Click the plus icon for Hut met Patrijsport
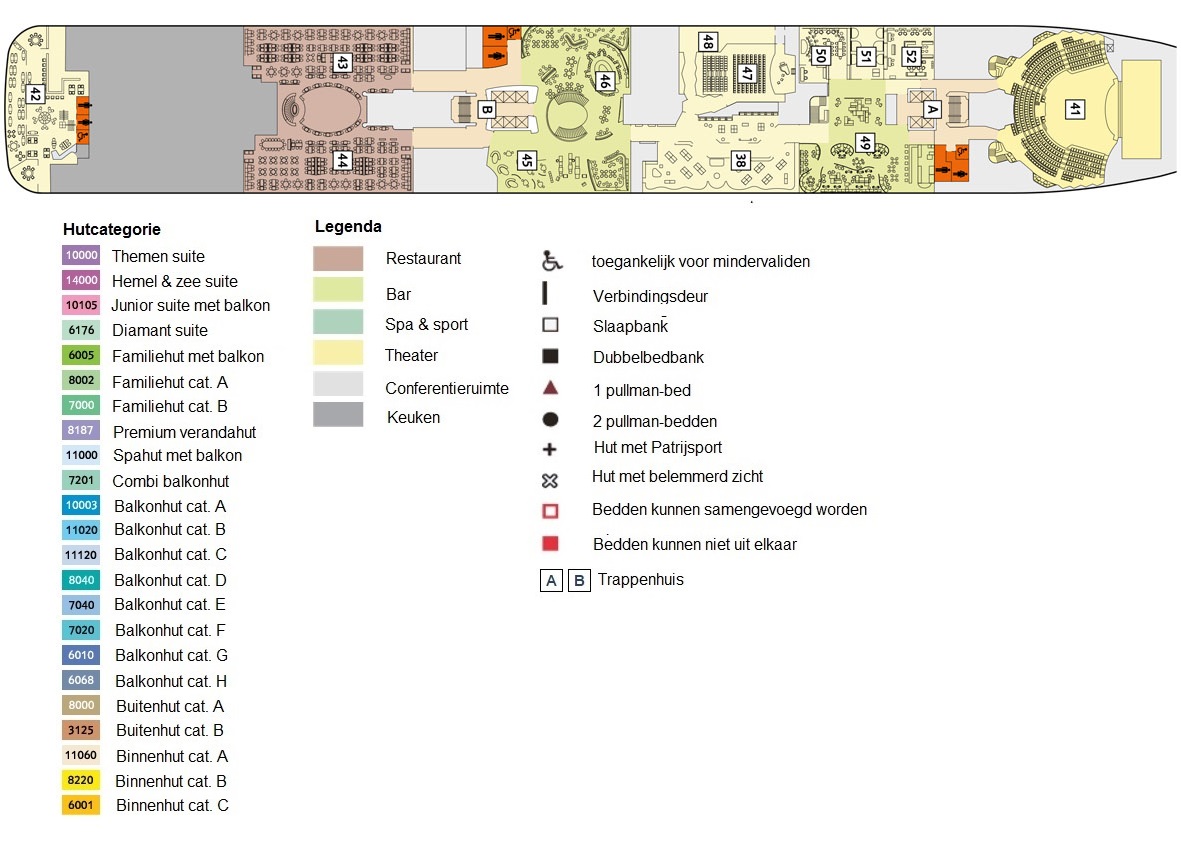This screenshot has height=841, width=1181. point(549,449)
